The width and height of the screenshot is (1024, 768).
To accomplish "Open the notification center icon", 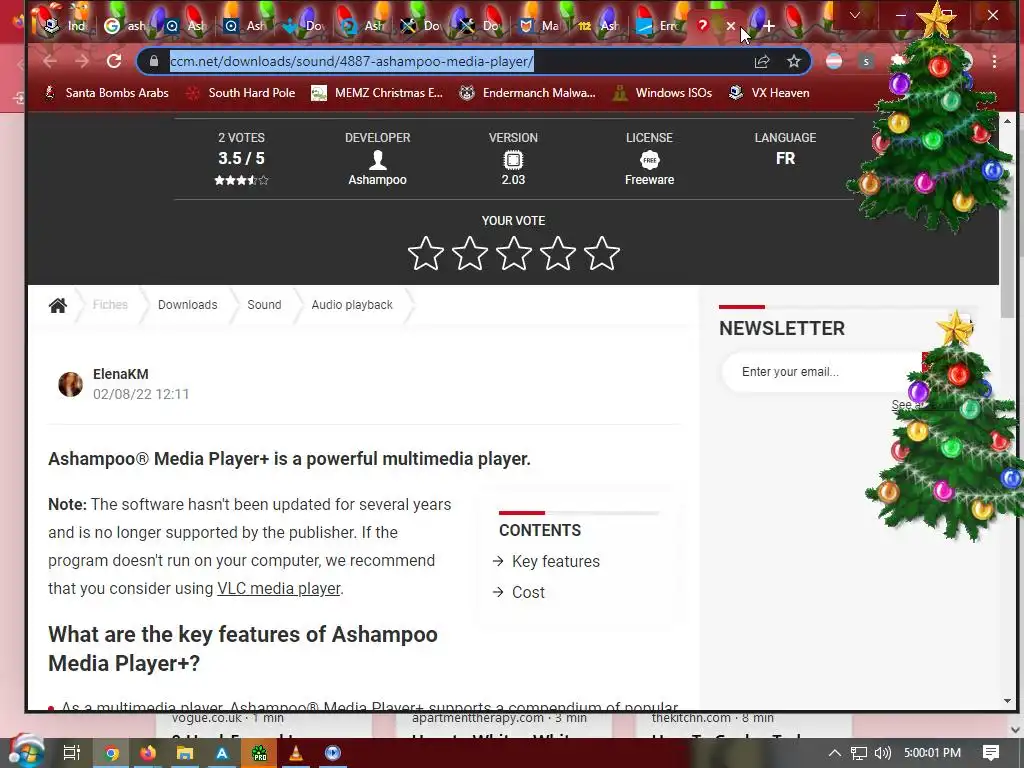I will coord(991,753).
